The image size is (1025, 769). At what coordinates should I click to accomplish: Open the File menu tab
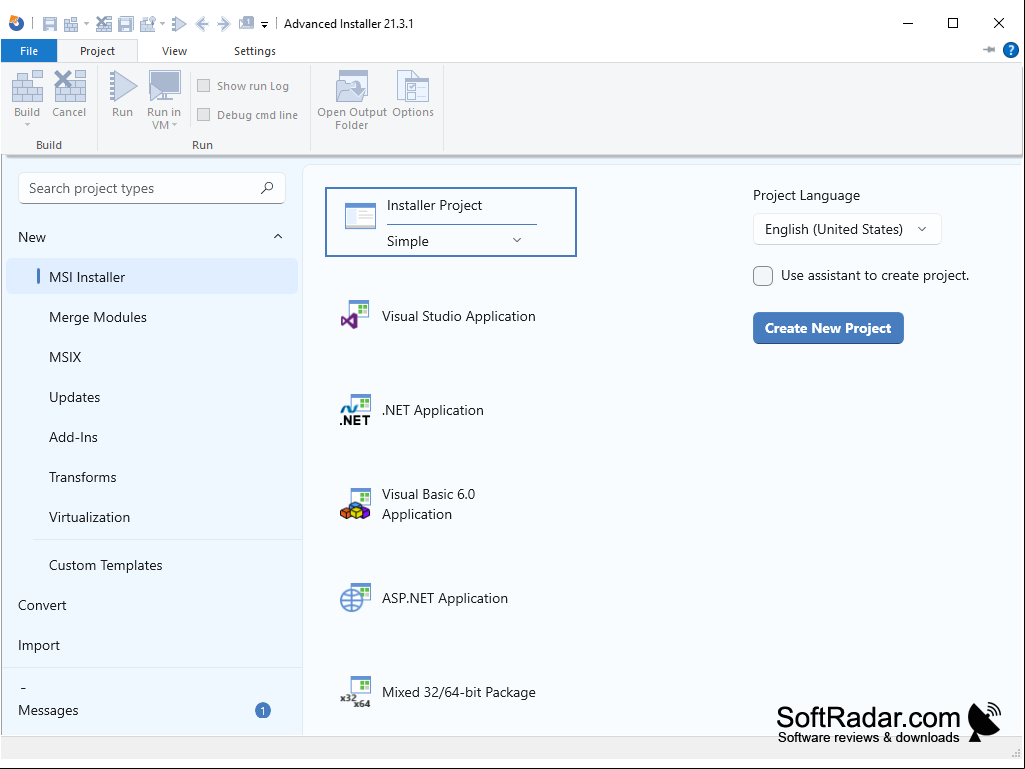tap(29, 51)
